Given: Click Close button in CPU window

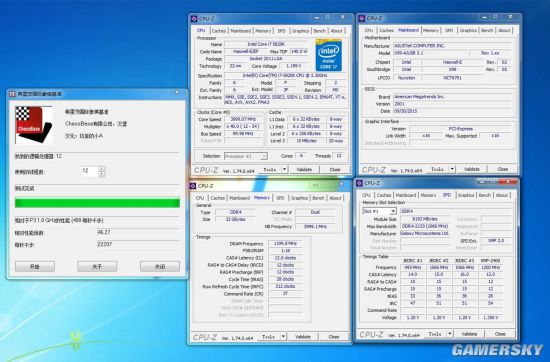Looking at the screenshot, I should point(335,169).
